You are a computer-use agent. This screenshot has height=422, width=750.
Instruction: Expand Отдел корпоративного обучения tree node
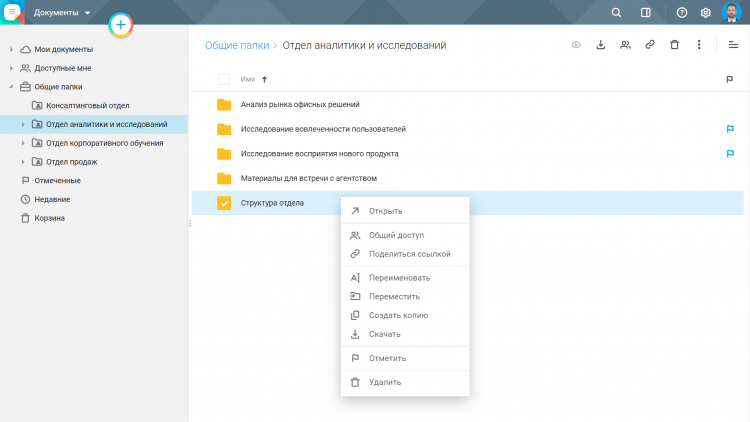click(22, 143)
